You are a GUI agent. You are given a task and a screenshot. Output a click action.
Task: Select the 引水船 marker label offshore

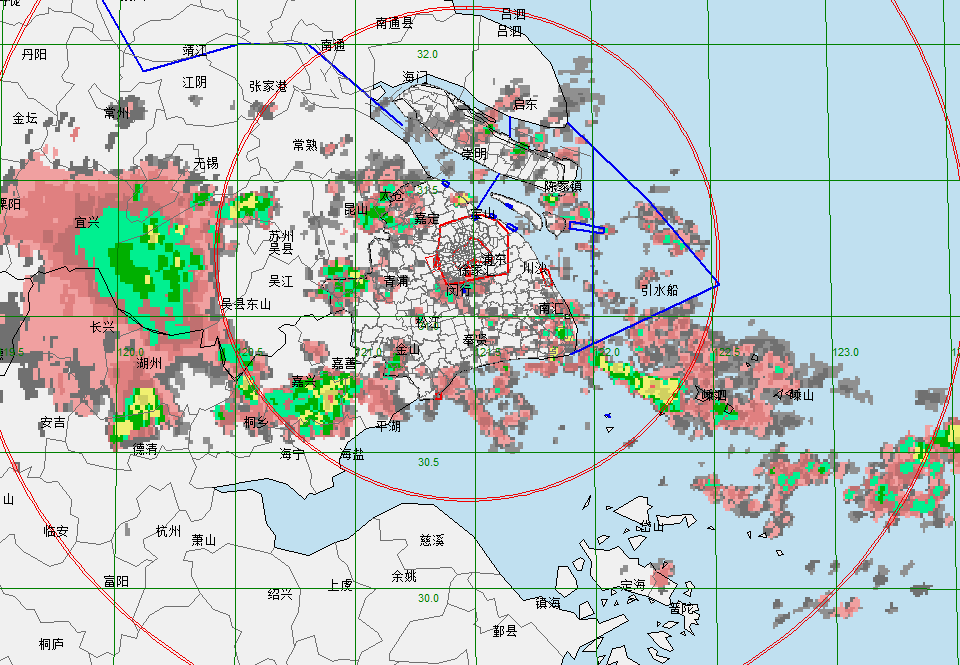[660, 290]
